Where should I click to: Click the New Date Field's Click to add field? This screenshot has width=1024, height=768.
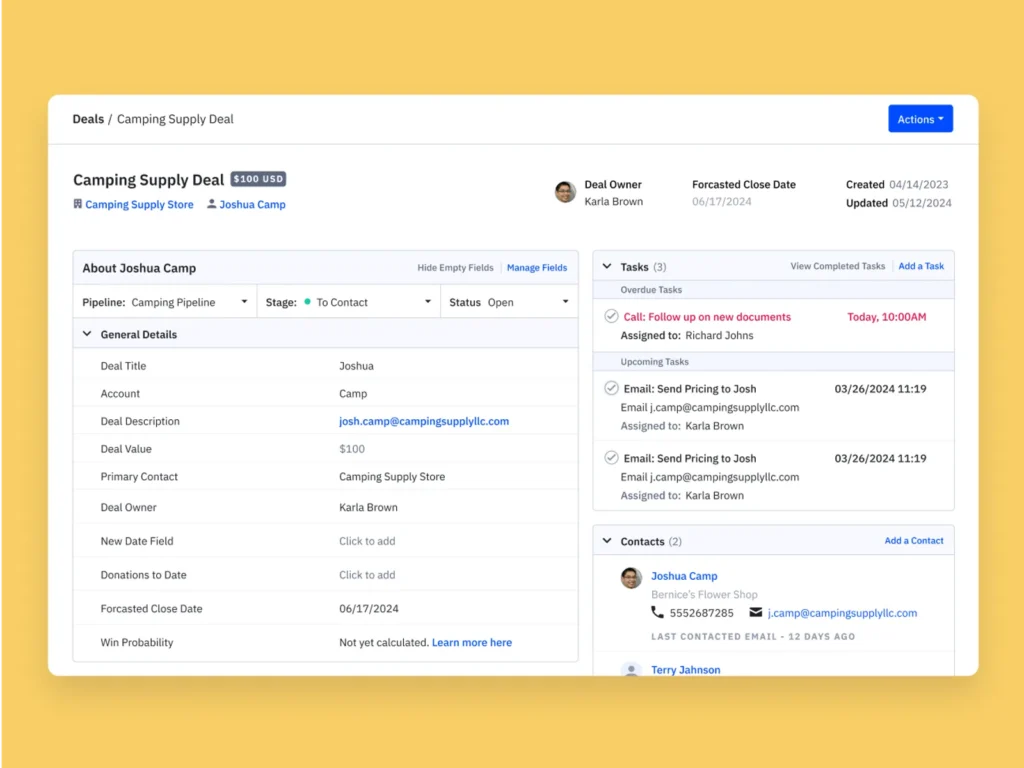(x=365, y=540)
